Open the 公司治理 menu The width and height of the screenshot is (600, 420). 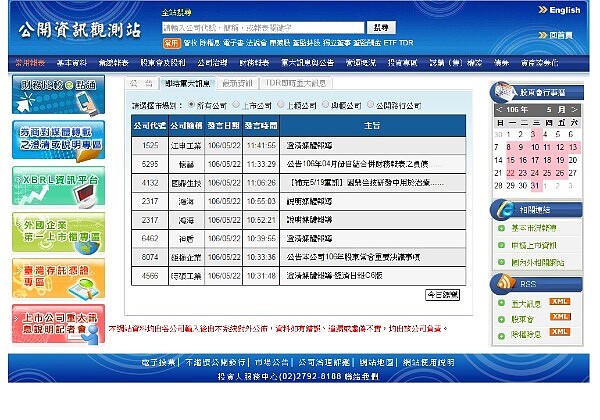212,63
